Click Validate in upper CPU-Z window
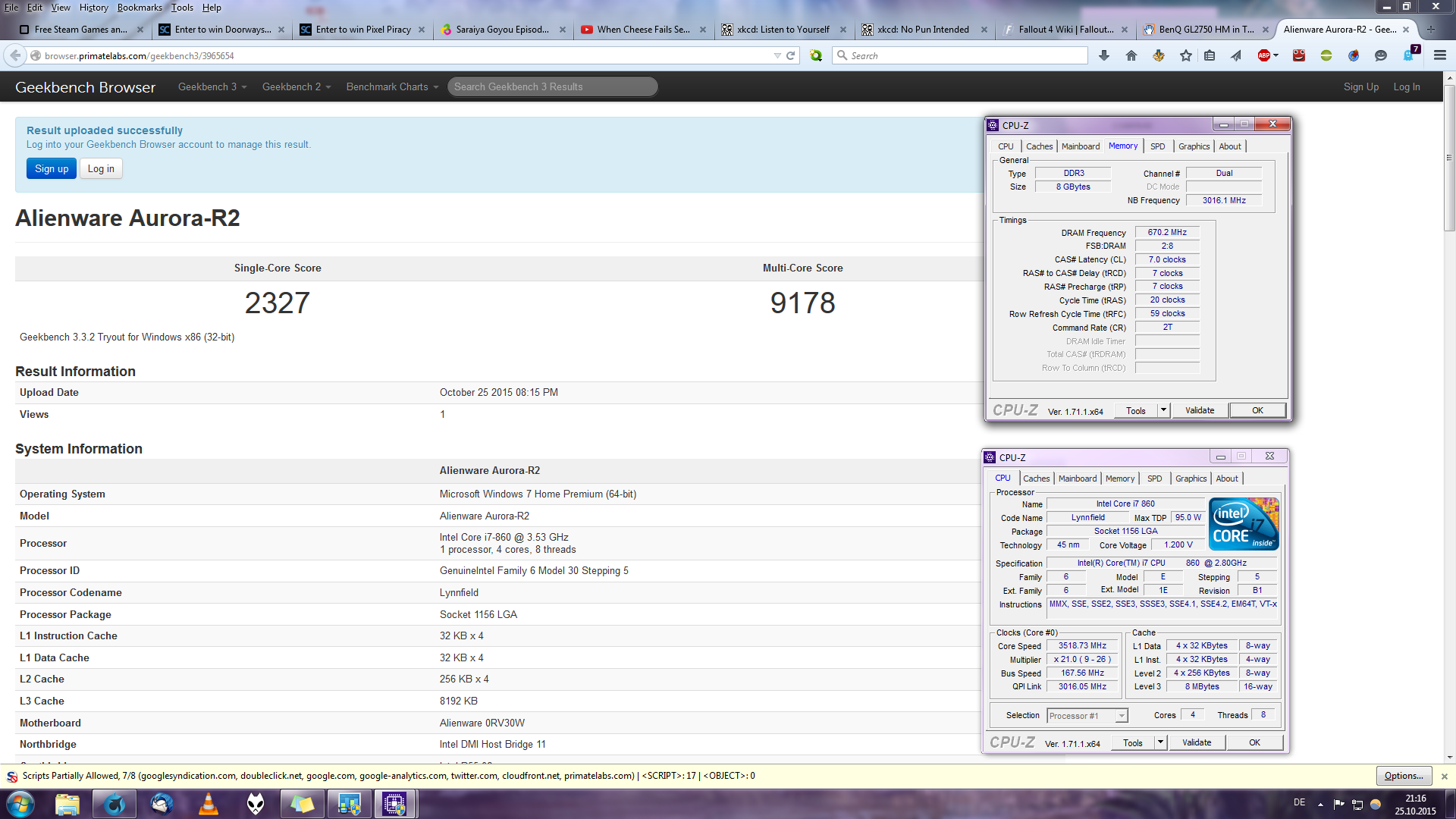The width and height of the screenshot is (1456, 819). [x=1200, y=410]
